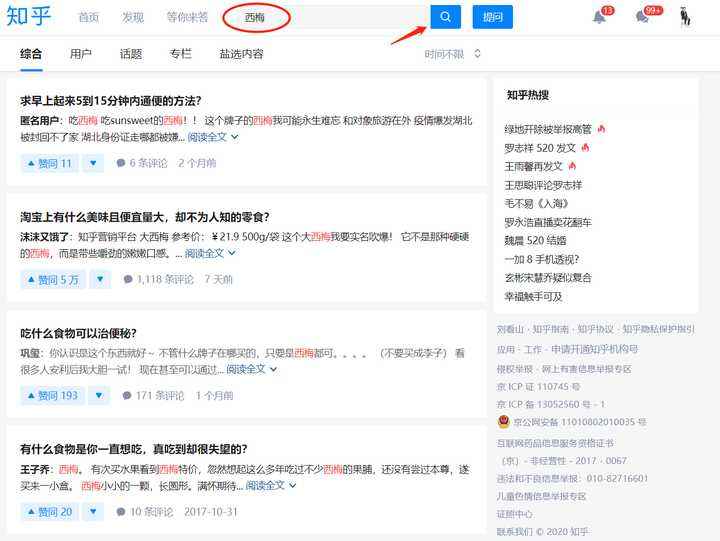Expand 阅读全文 for 匿名用户 answer
Image resolution: width=720 pixels, height=541 pixels.
tap(213, 137)
